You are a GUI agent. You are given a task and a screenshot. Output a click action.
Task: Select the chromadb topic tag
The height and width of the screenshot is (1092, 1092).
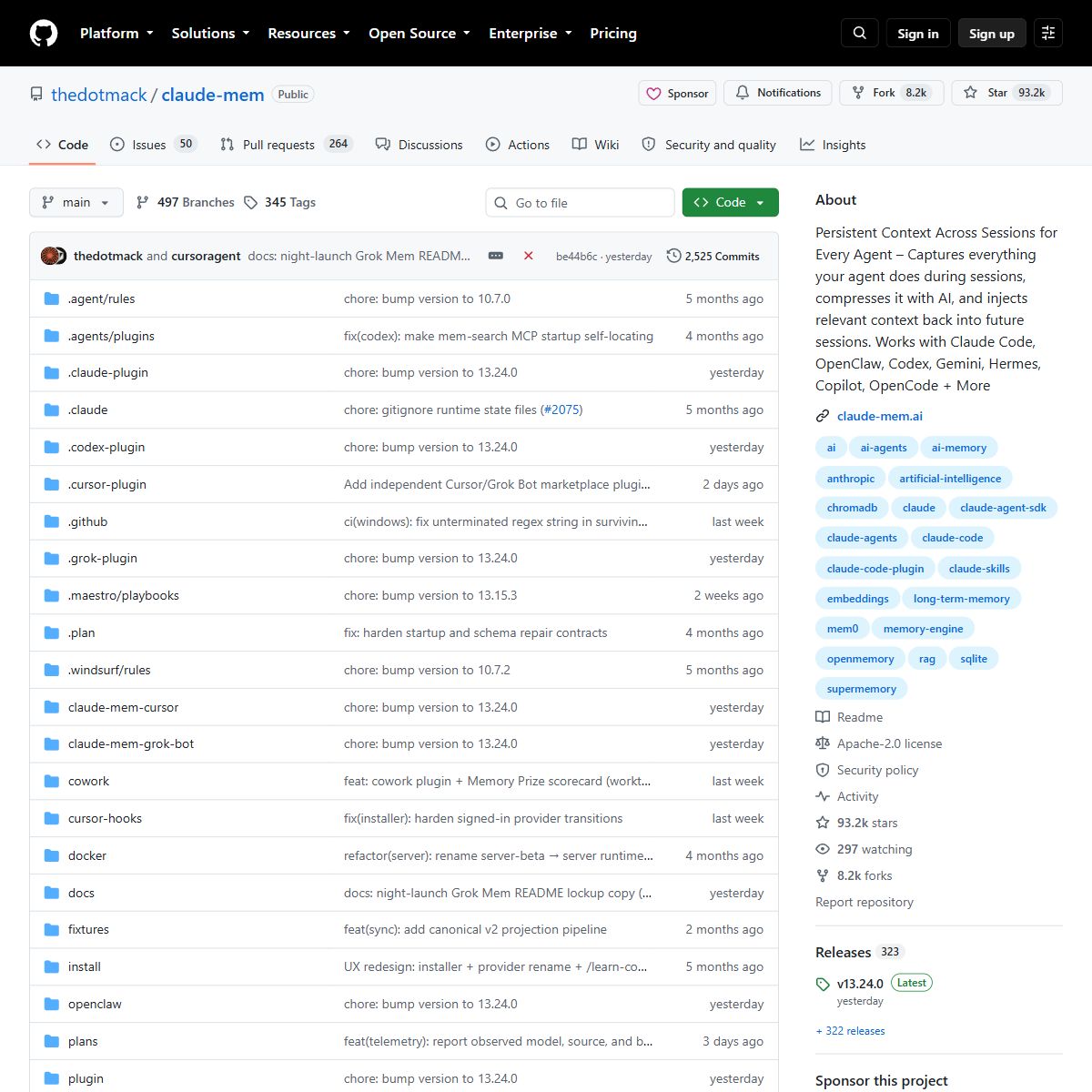click(852, 508)
